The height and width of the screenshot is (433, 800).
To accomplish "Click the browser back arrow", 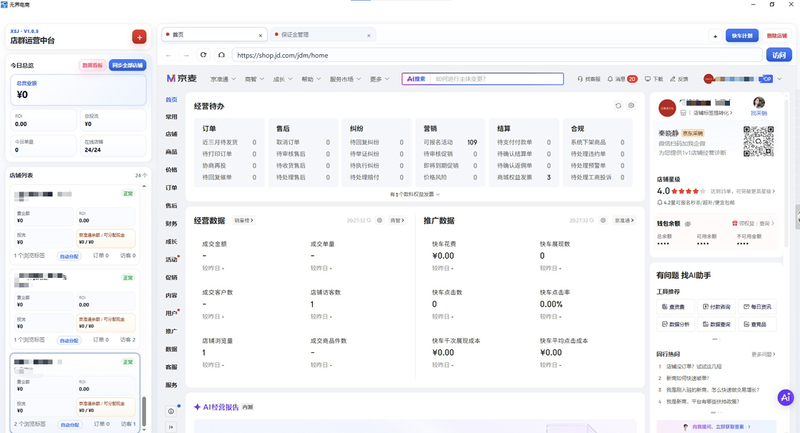I will point(168,55).
